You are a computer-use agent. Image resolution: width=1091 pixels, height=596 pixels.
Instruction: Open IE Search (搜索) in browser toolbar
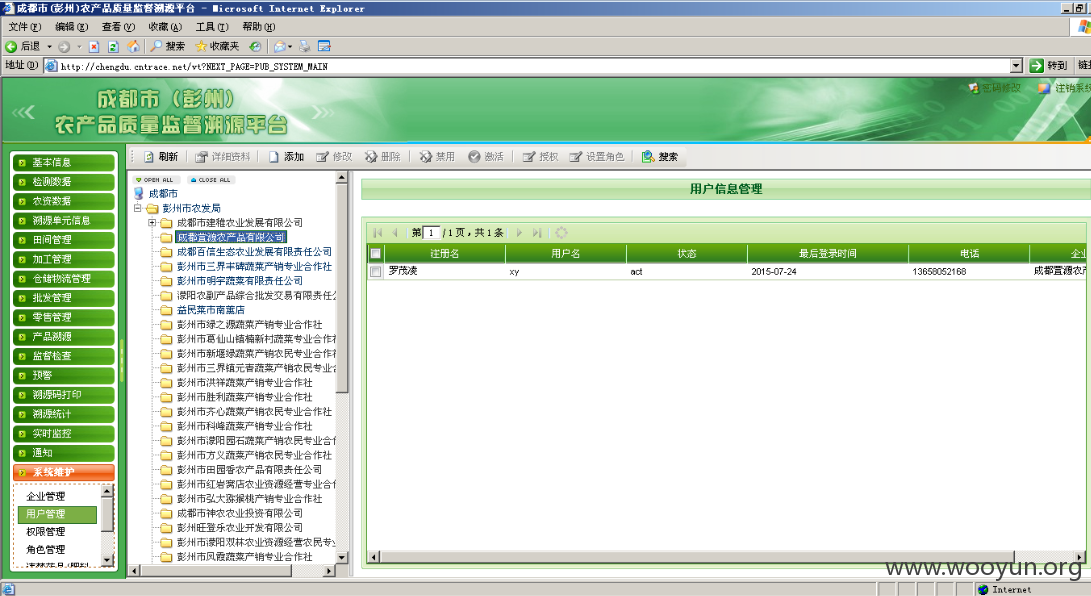[168, 47]
